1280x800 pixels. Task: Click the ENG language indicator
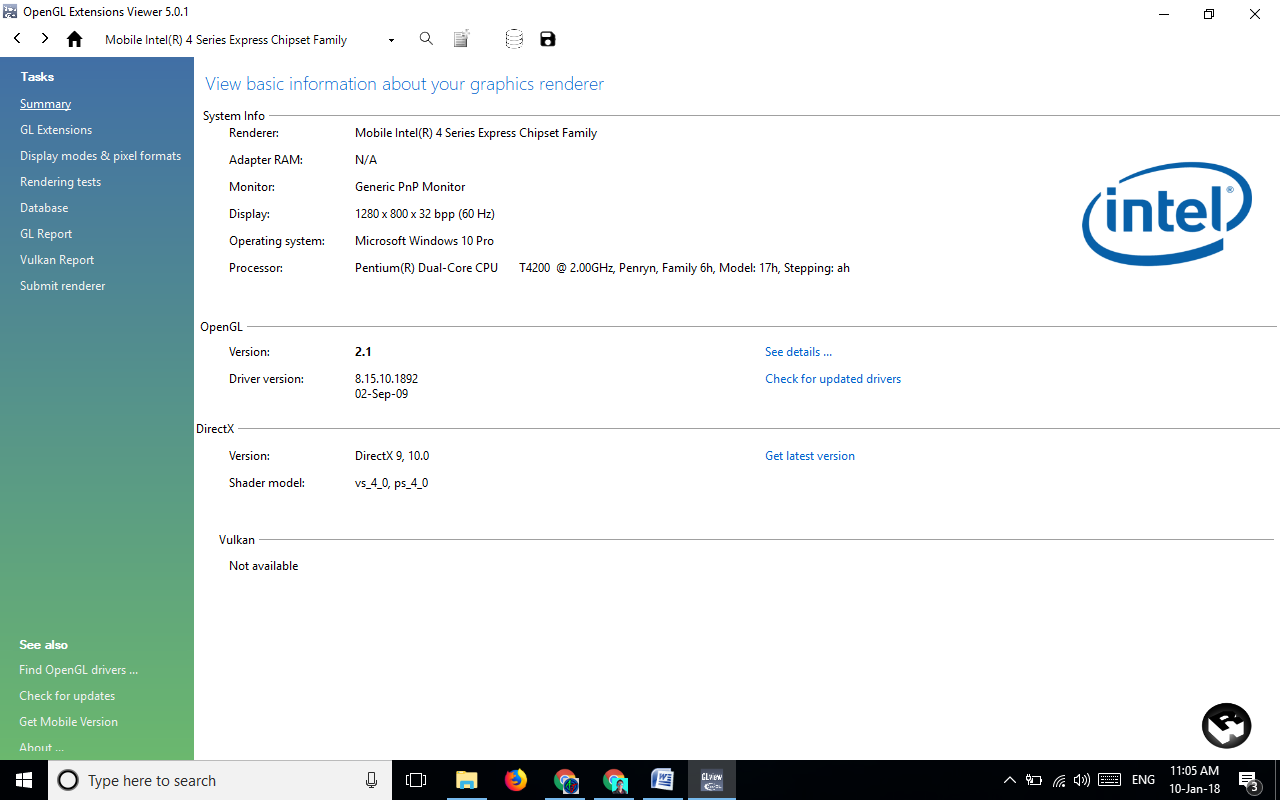coord(1143,780)
